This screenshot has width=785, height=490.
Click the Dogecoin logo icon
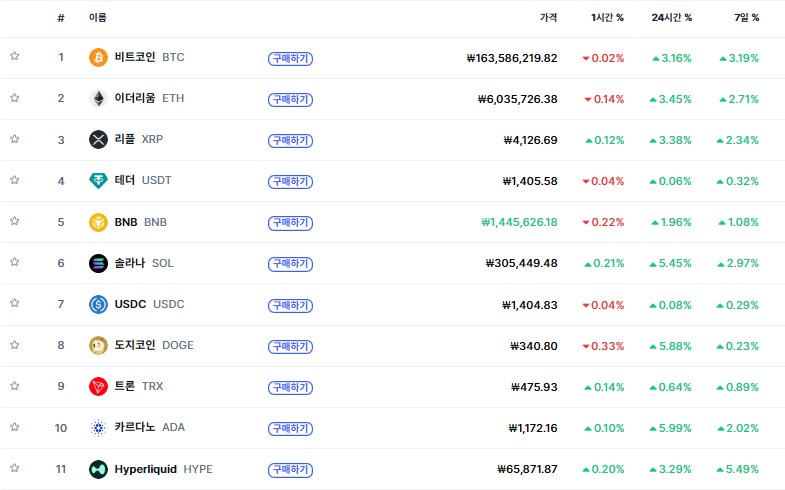(x=98, y=345)
